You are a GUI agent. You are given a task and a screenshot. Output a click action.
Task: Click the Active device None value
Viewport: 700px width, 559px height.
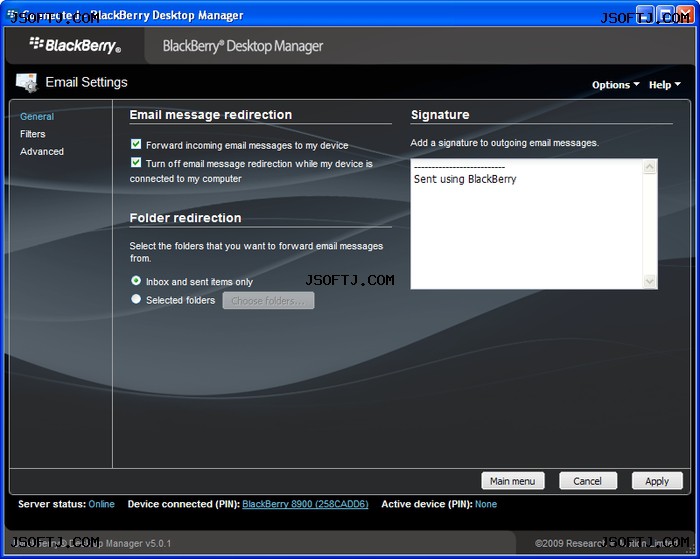click(486, 504)
